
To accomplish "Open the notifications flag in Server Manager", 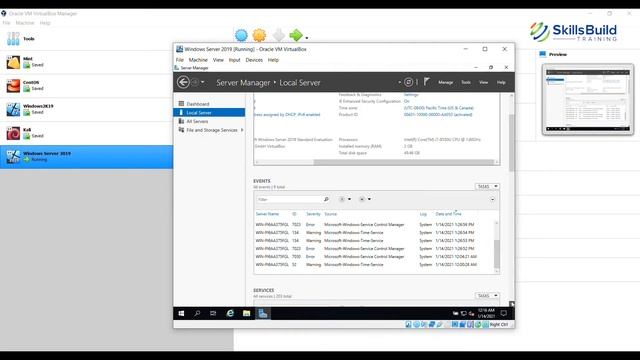I will click(427, 82).
